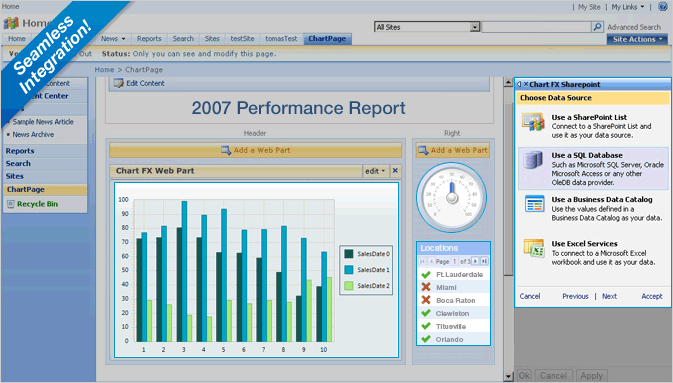
Task: Click the search text input field
Action: coord(537,27)
